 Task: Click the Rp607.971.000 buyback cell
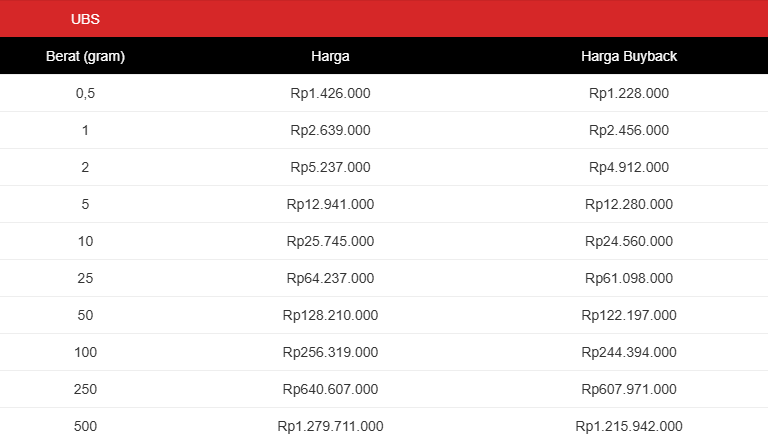pyautogui.click(x=629, y=389)
